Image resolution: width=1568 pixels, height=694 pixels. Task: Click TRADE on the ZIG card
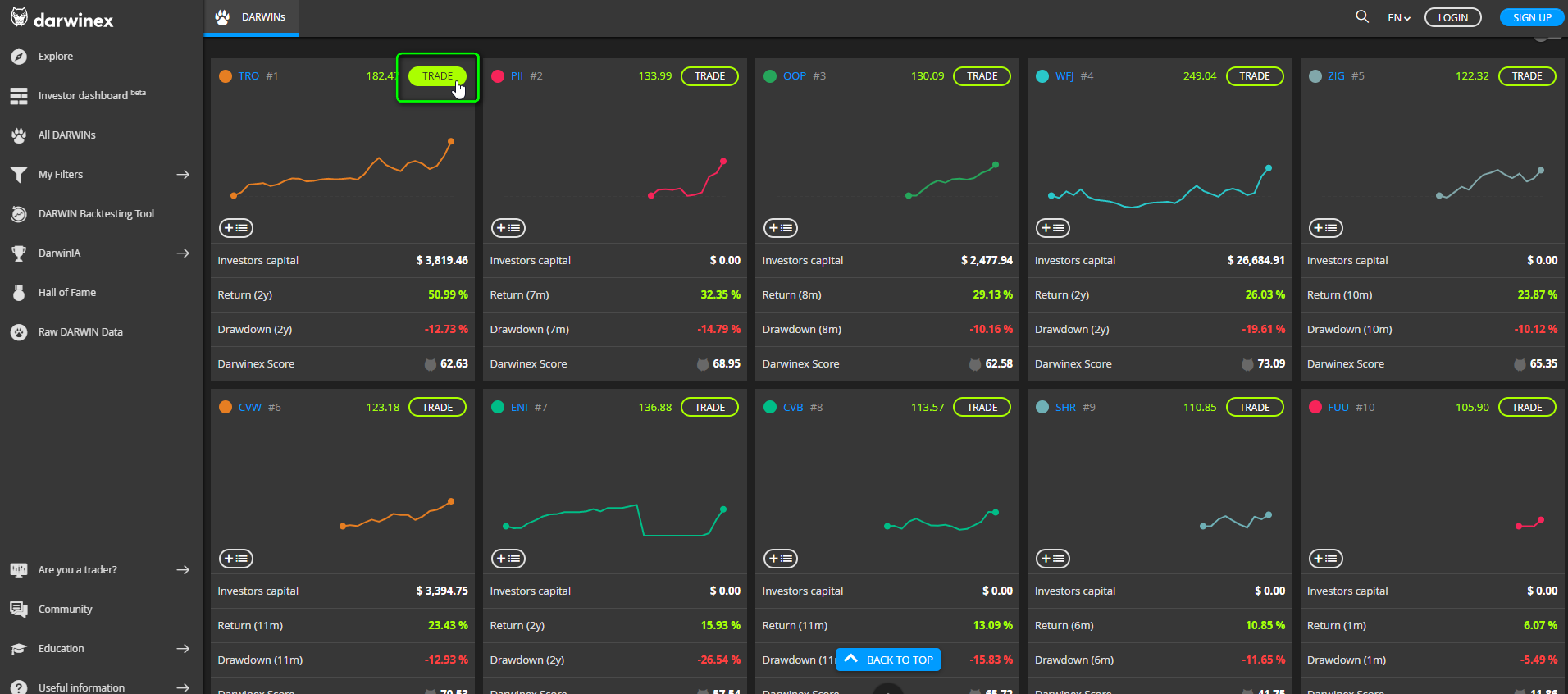click(x=1527, y=76)
